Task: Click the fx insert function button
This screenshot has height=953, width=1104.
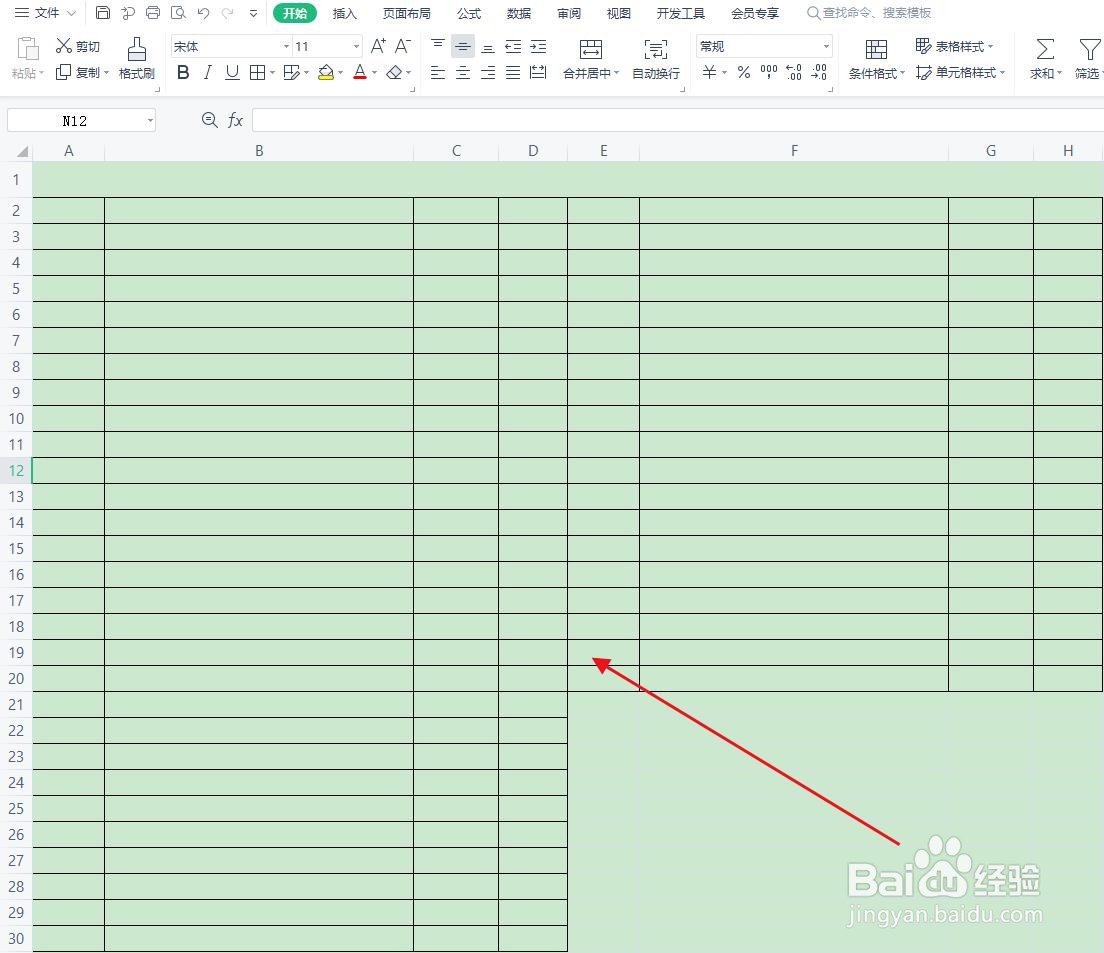Action: (x=235, y=120)
